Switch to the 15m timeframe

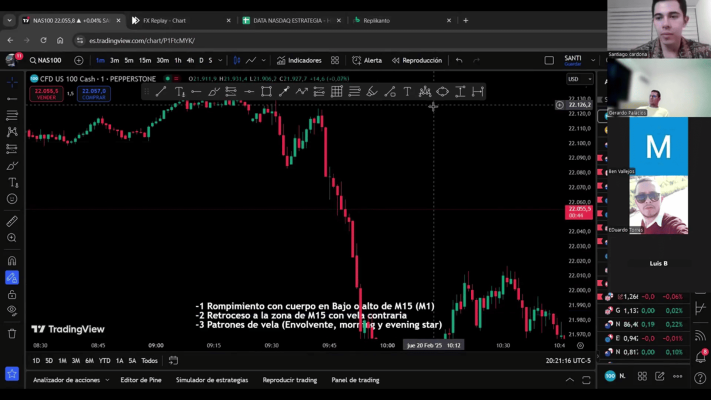145,60
